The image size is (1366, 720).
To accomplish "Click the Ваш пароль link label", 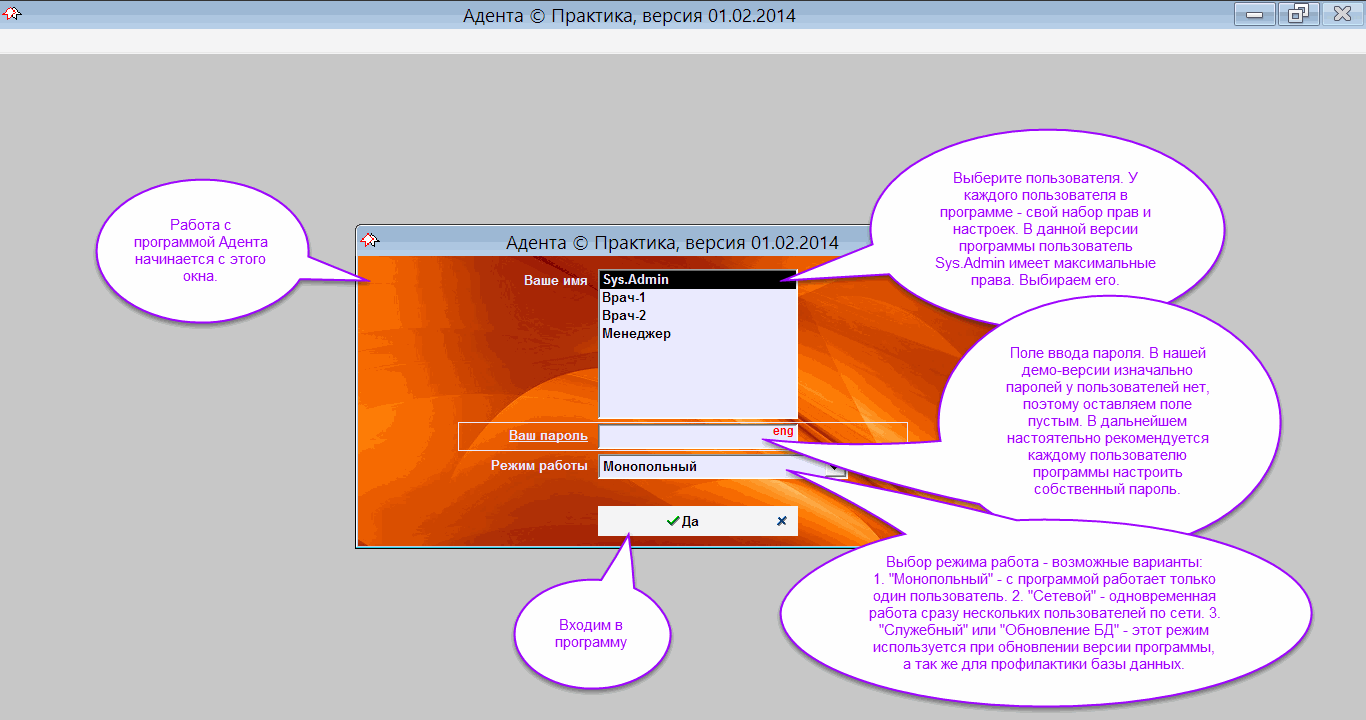I will (548, 436).
